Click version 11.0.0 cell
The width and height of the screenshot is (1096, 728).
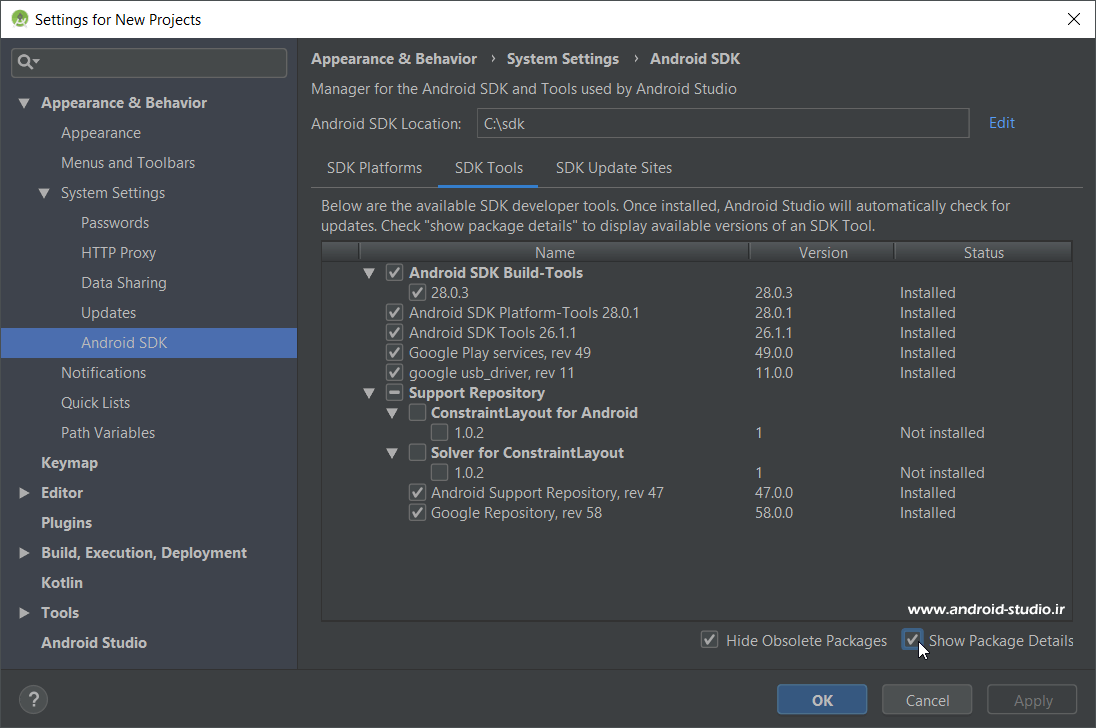coord(774,373)
